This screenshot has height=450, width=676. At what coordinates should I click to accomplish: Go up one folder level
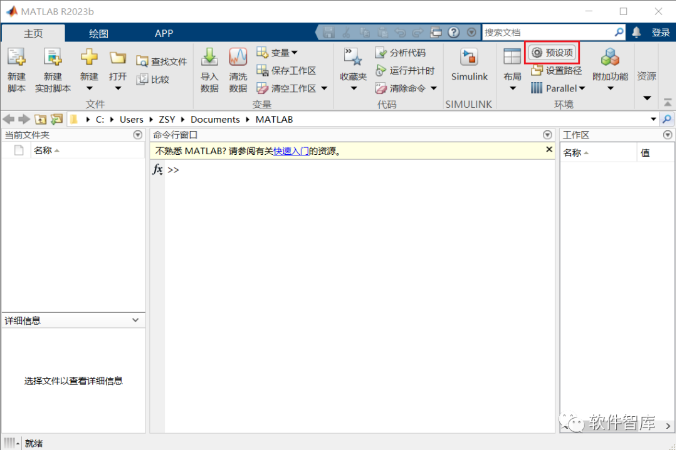click(x=41, y=119)
